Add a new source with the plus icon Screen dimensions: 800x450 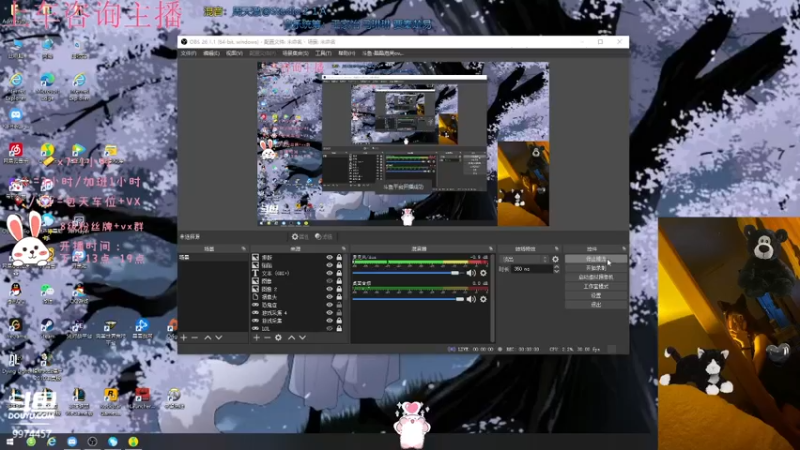coord(257,338)
